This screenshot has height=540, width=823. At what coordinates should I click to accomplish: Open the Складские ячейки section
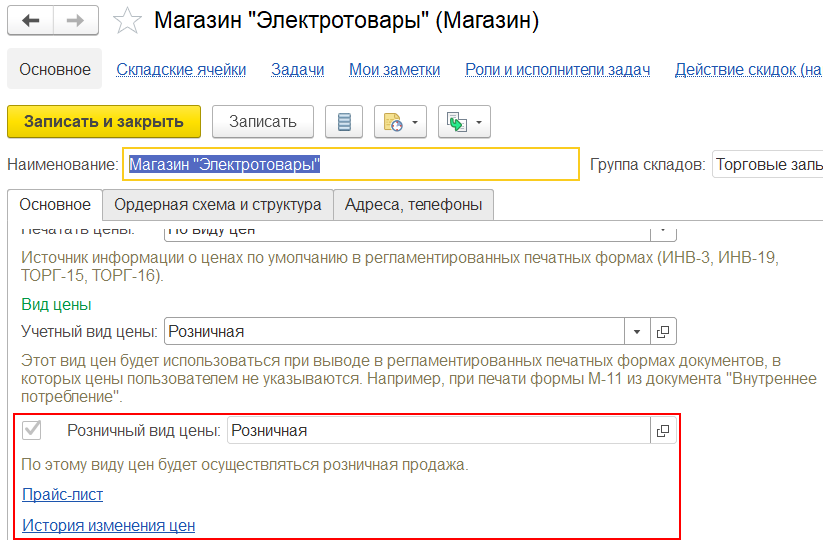coord(181,69)
